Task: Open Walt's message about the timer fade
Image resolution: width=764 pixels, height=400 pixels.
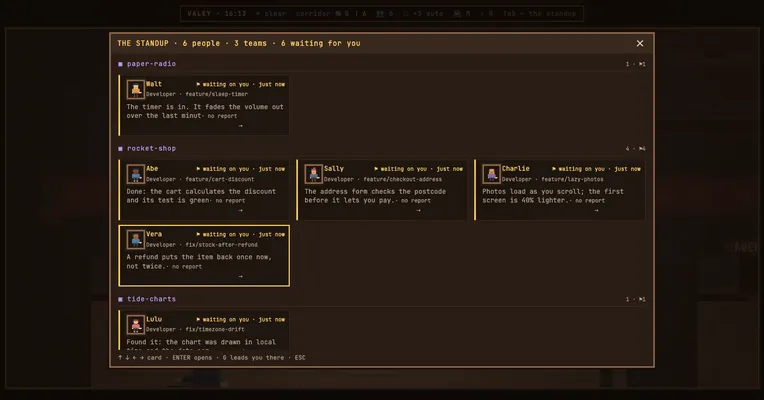Action: 205,111
